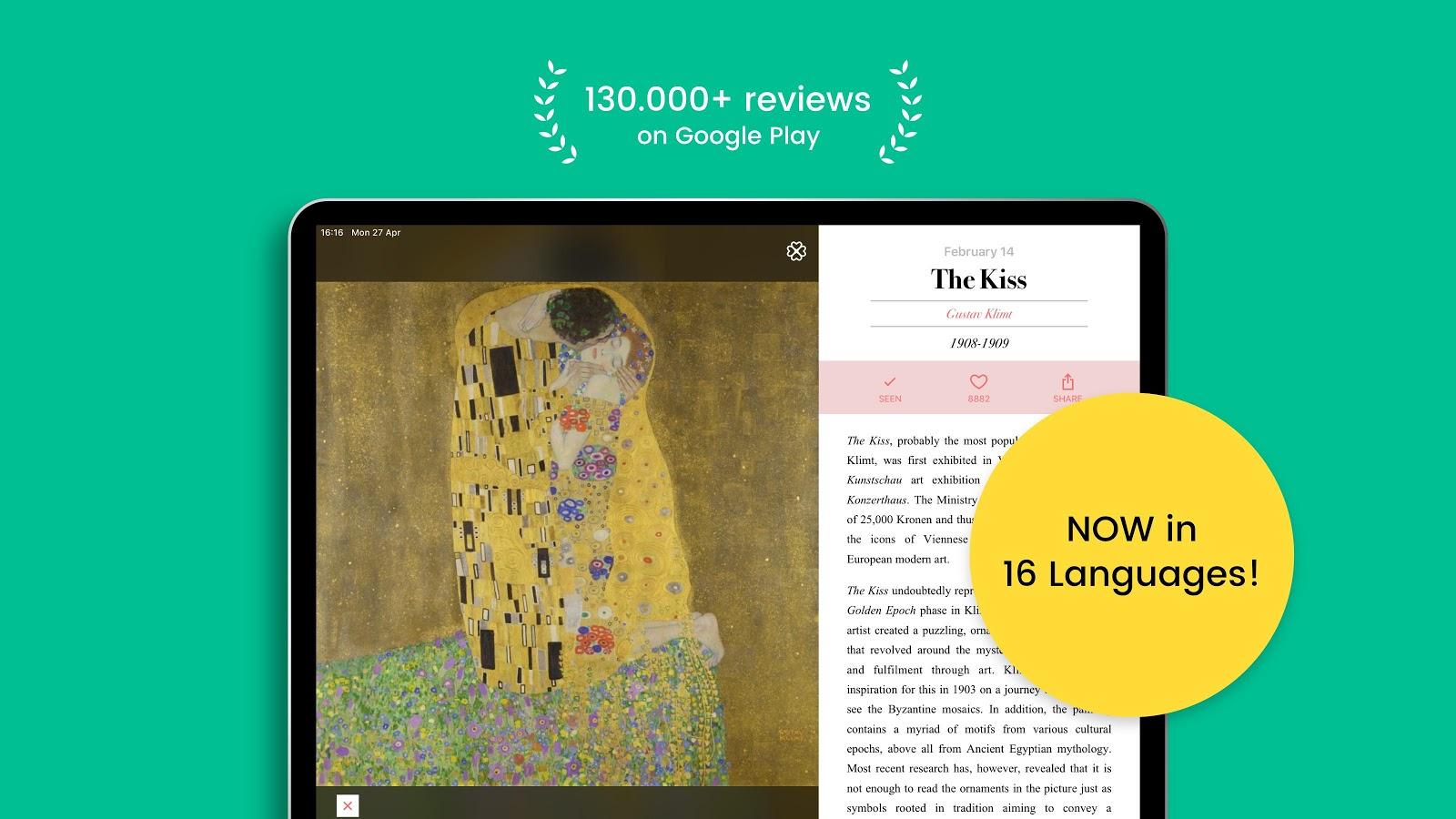Image resolution: width=1456 pixels, height=819 pixels.
Task: Click the 8882 likes count
Action: pyautogui.click(x=978, y=399)
